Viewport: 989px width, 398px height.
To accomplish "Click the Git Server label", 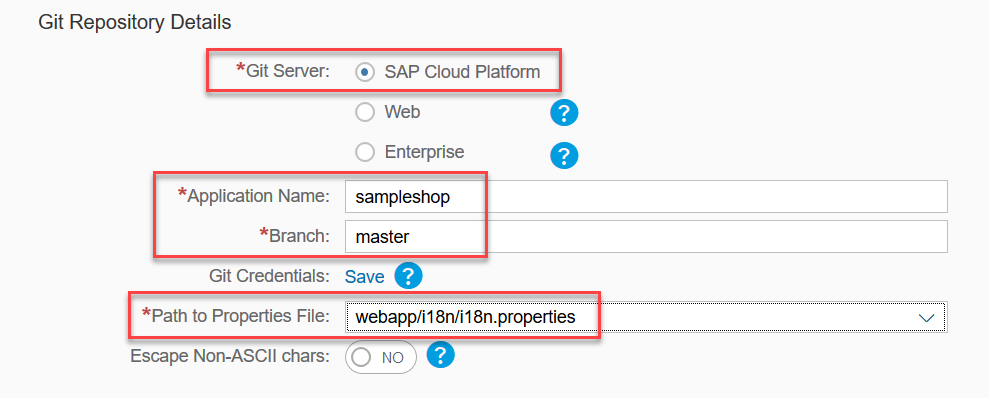I will (x=283, y=71).
